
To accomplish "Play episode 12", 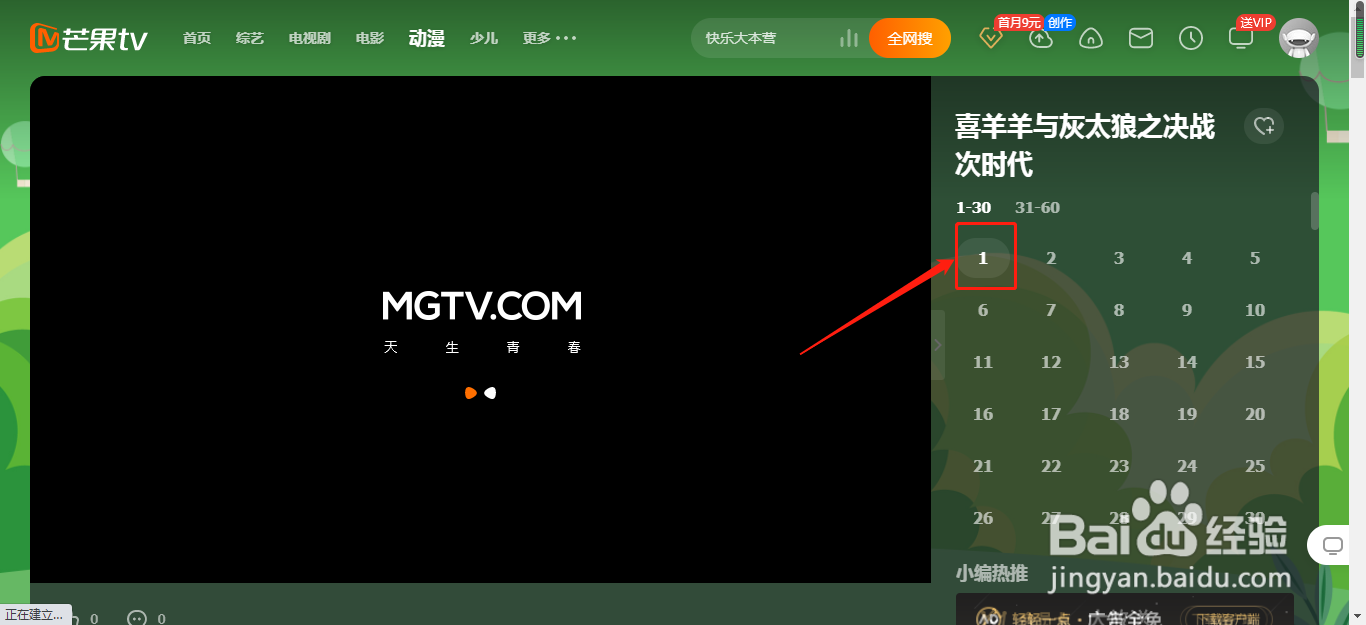I will coord(1051,362).
